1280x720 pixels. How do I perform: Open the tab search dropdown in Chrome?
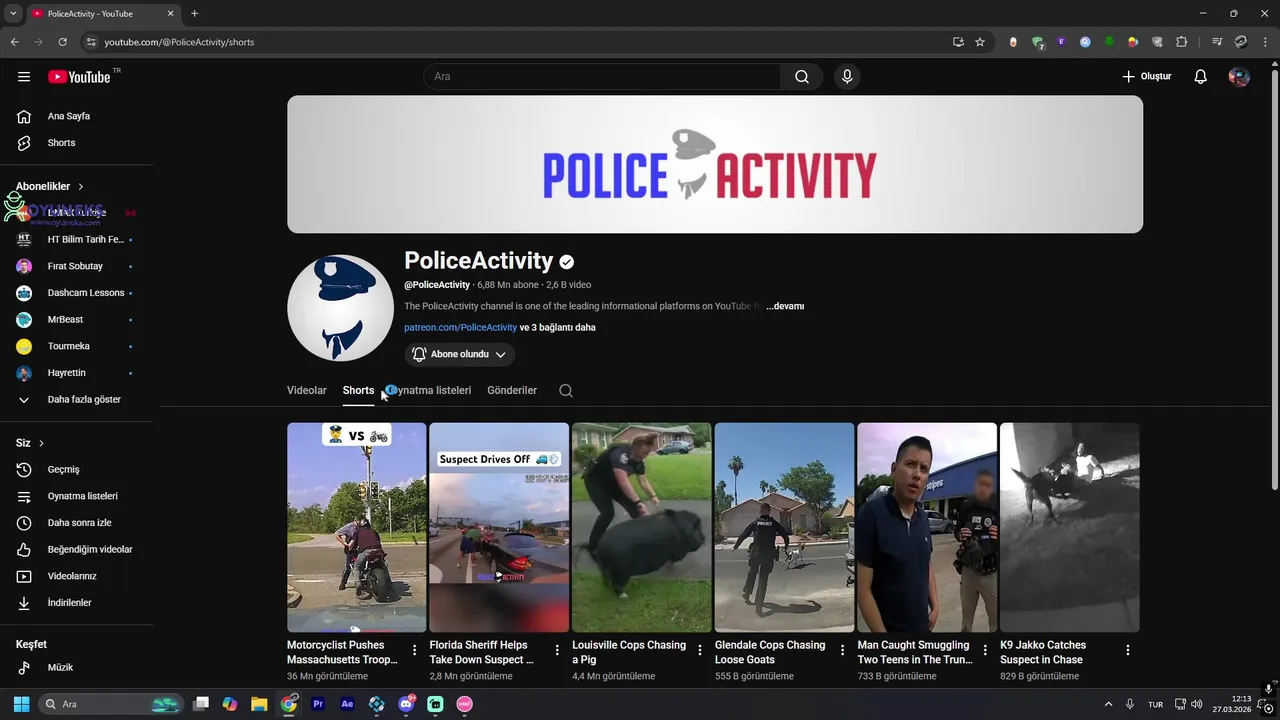click(x=13, y=14)
